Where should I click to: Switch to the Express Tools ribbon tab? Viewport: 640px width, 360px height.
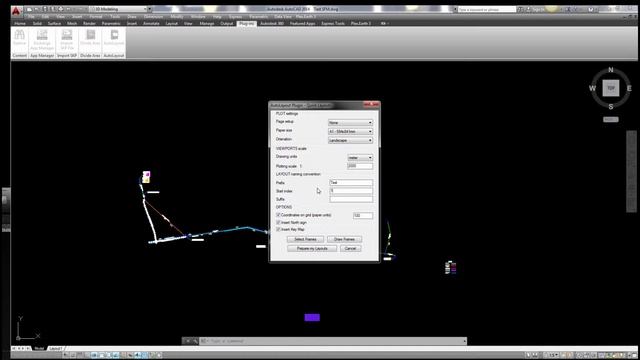click(x=333, y=24)
